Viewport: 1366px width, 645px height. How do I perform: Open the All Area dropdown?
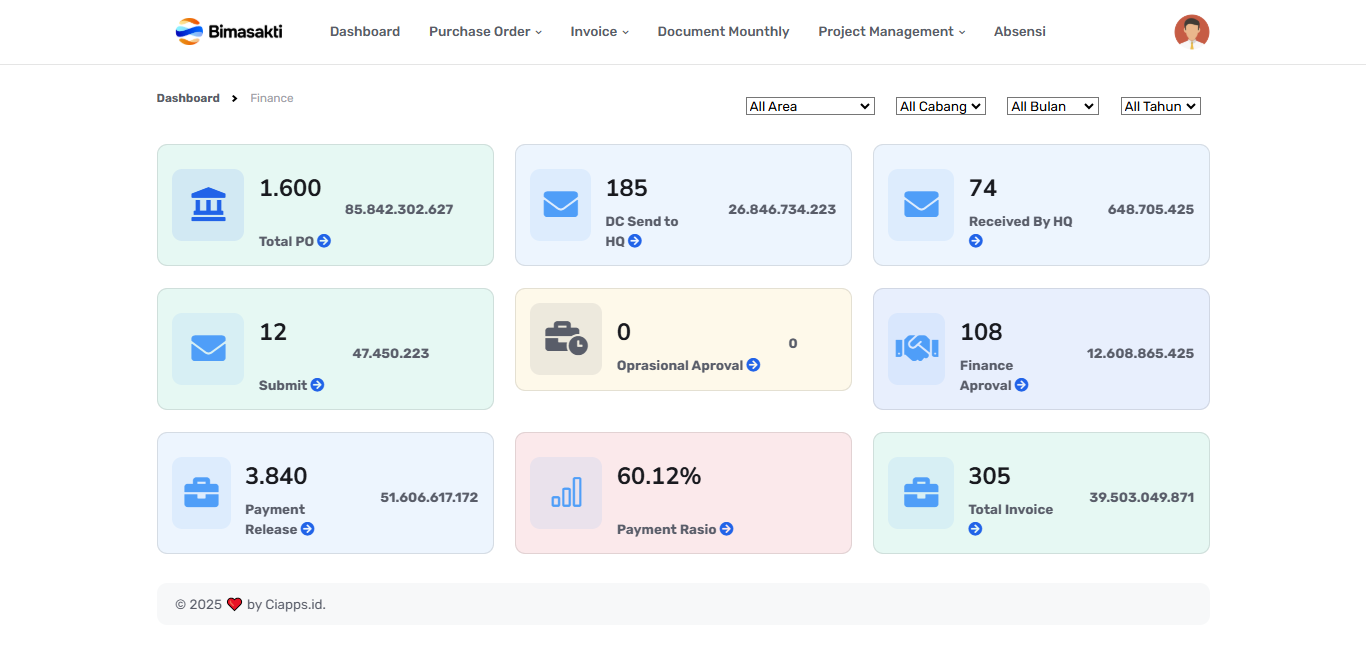click(x=810, y=106)
